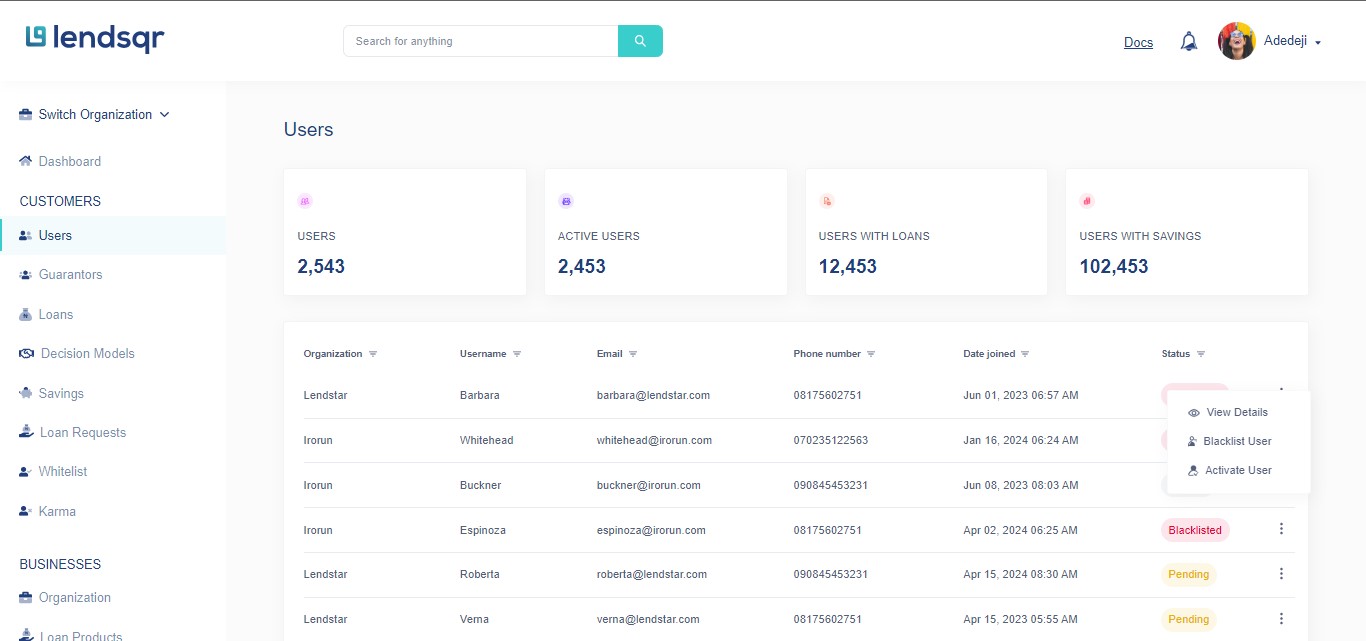
Task: Click the 102,453 savings users count
Action: [1114, 267]
